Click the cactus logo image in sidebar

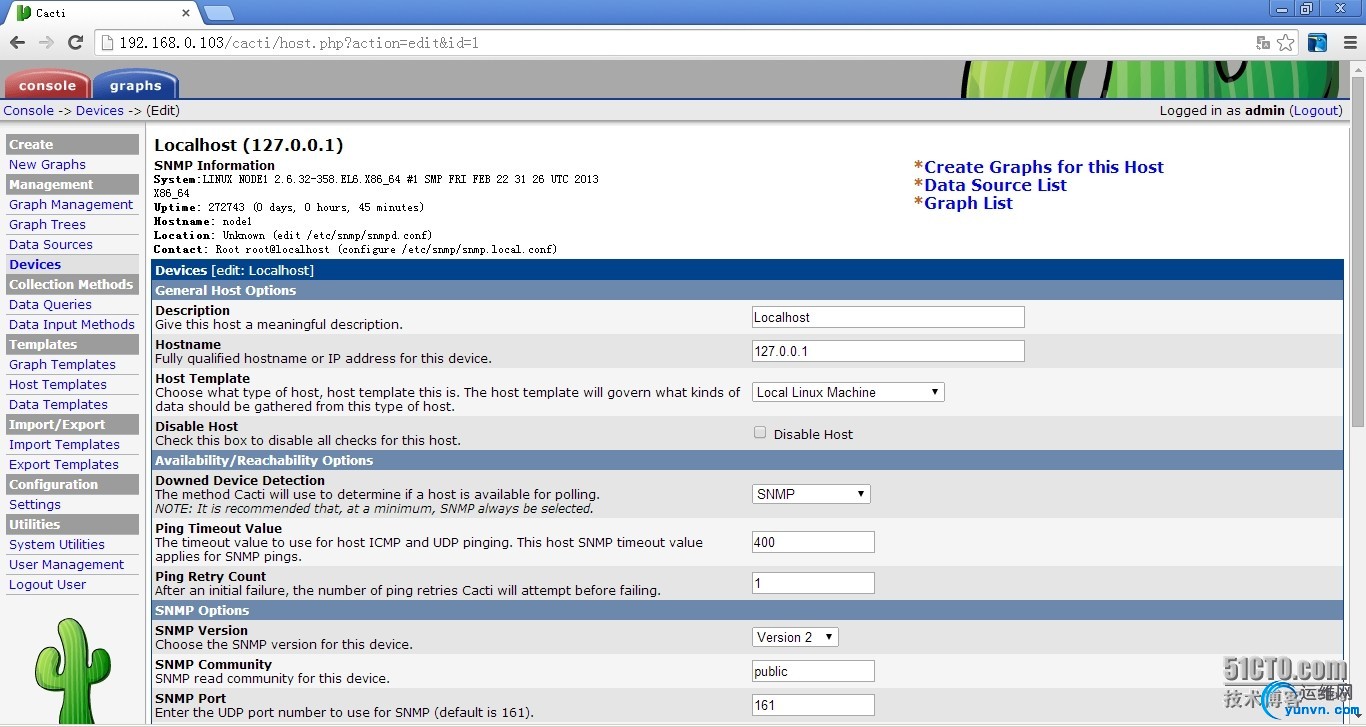[72, 671]
